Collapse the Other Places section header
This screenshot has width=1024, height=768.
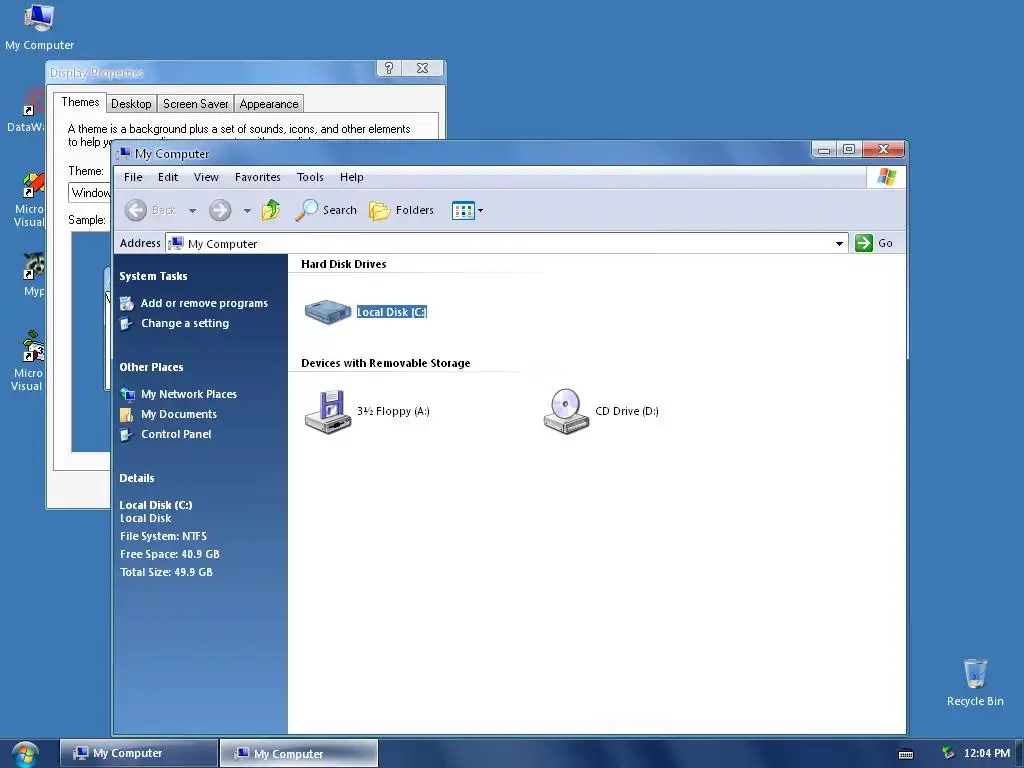[x=152, y=367]
